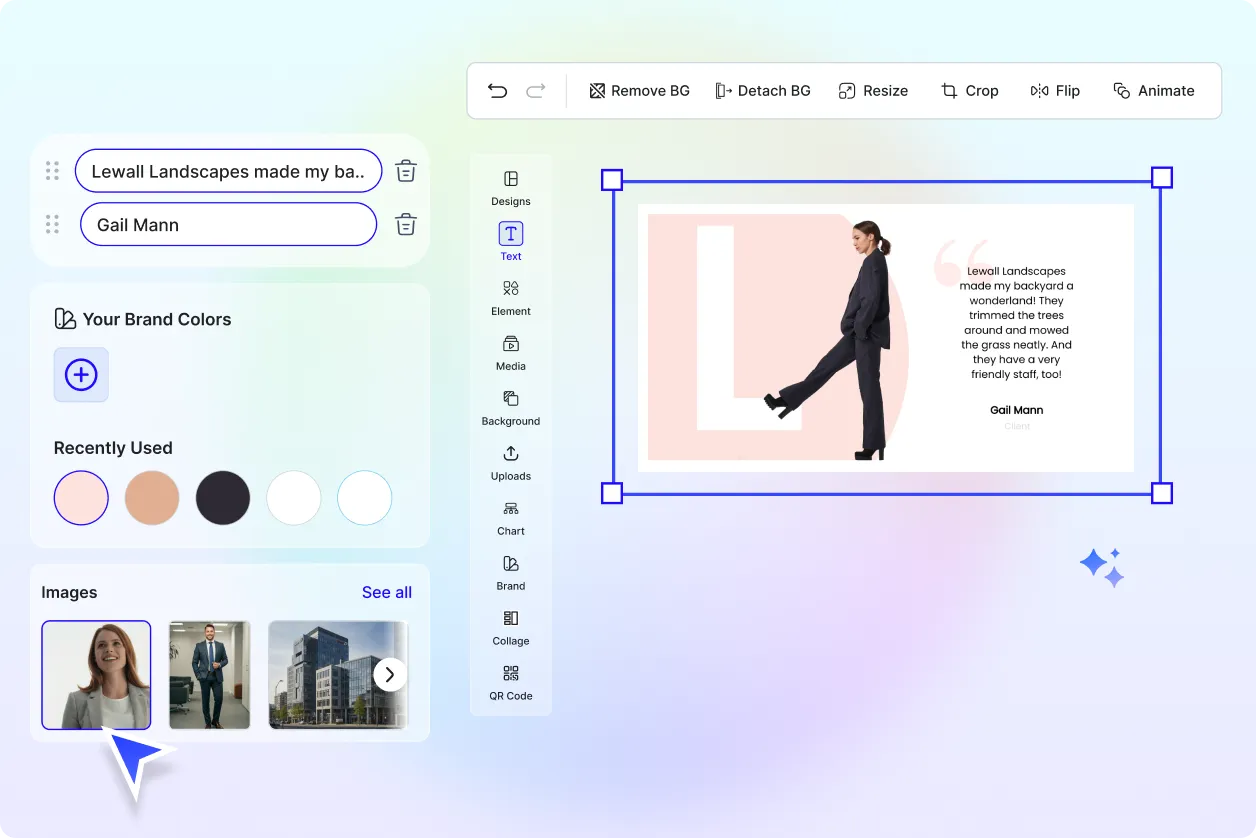
Task: Expand more images with the arrow chevron
Action: click(390, 674)
